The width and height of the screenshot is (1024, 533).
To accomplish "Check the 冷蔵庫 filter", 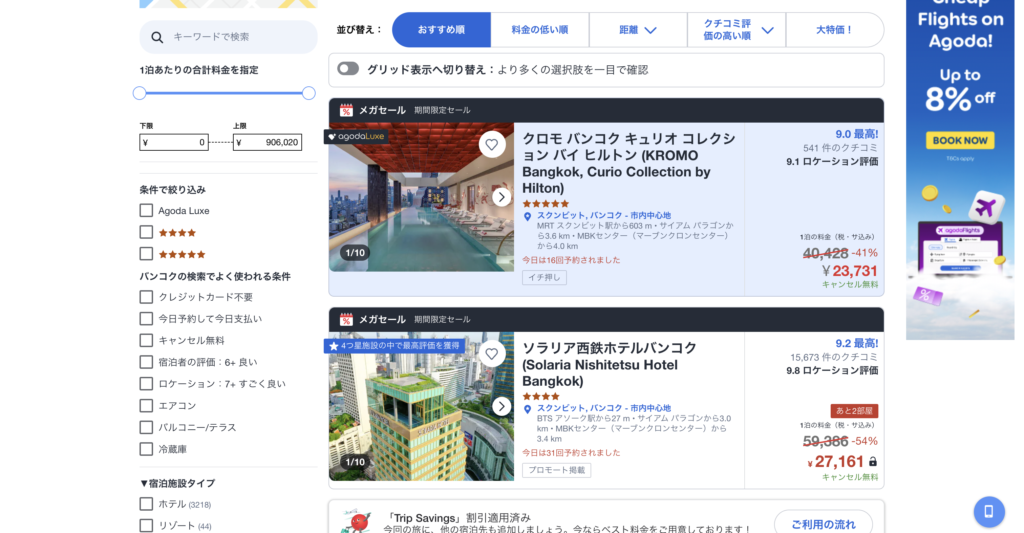I will (146, 449).
